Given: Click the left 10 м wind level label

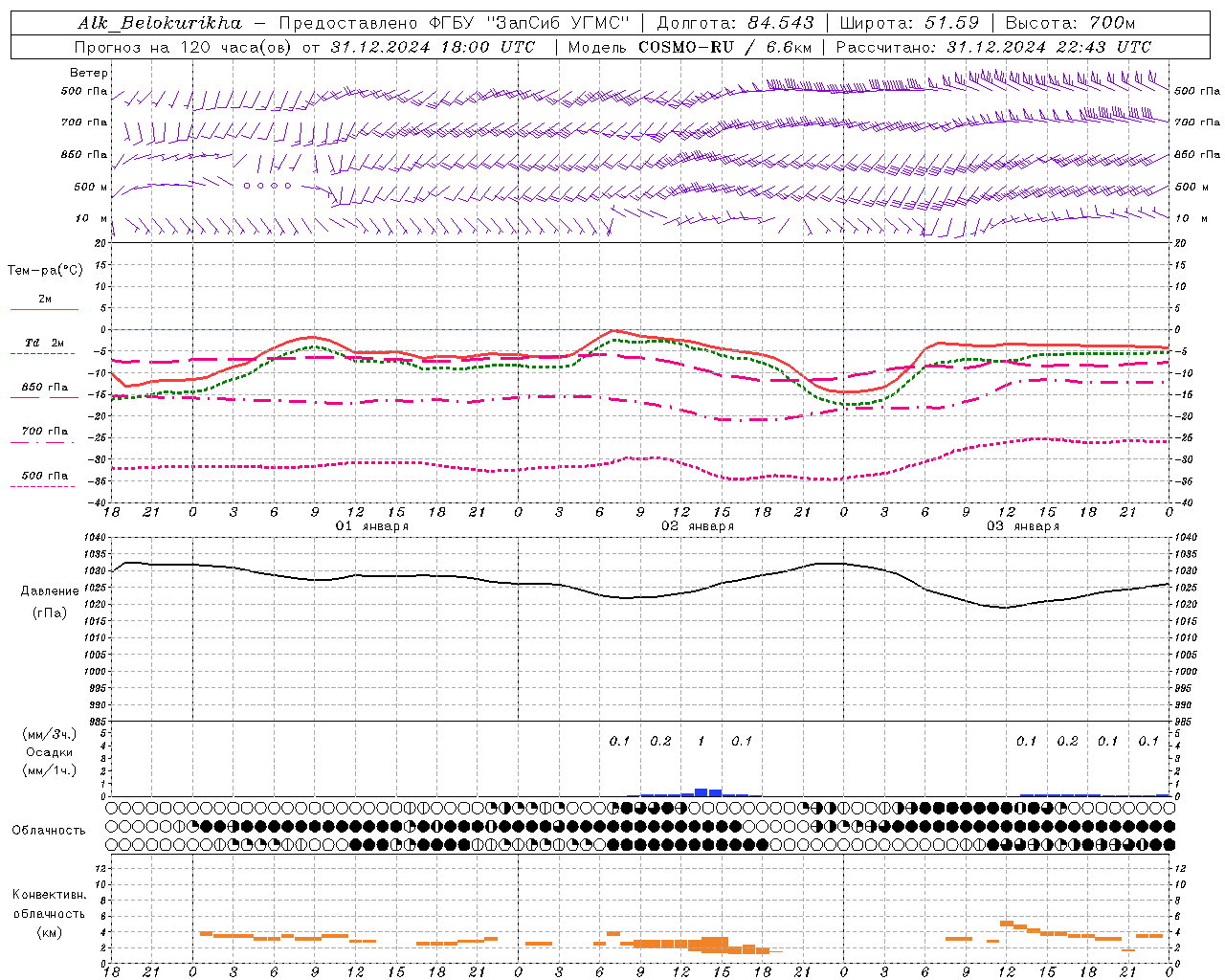Looking at the screenshot, I should (x=93, y=218).
